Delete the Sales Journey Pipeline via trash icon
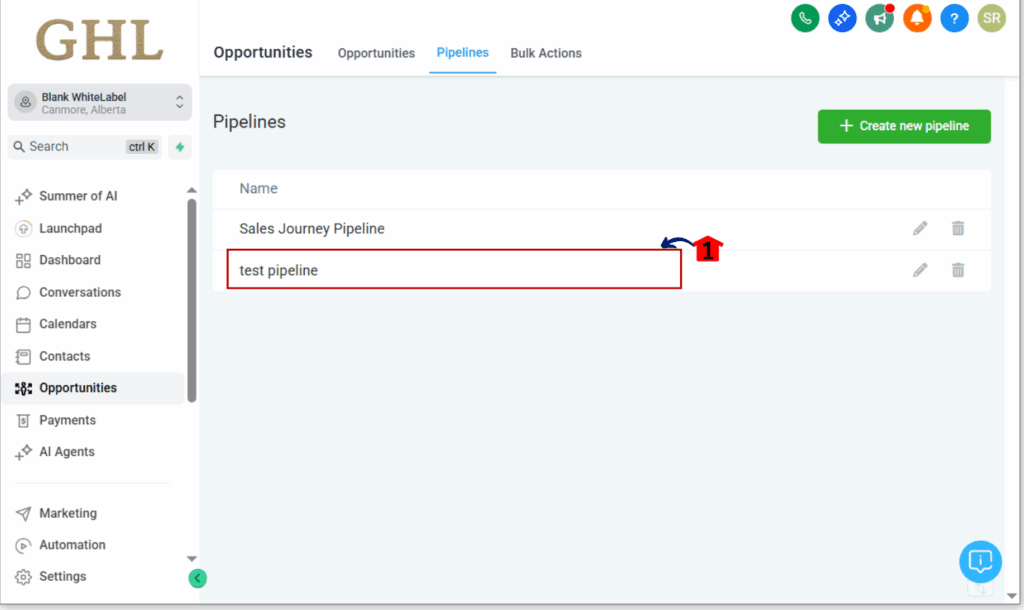Viewport: 1024px width, 610px height. coord(958,229)
